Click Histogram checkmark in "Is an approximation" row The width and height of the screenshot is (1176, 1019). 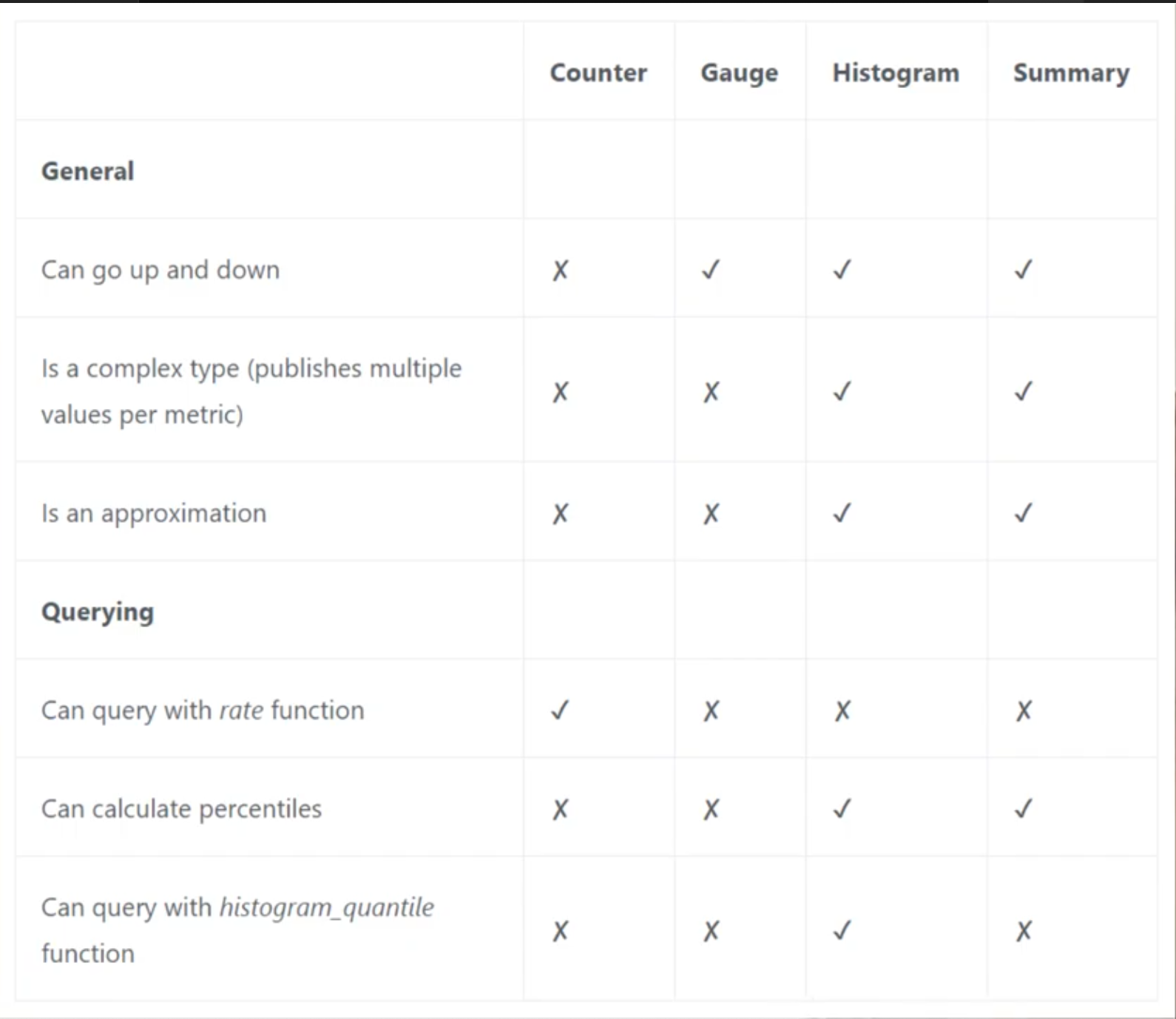point(842,513)
